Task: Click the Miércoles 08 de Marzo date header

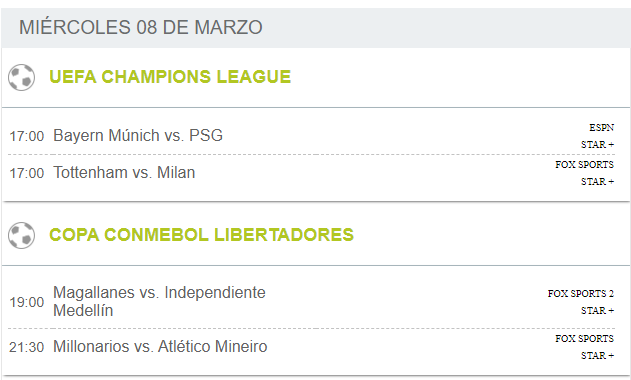Action: [x=141, y=27]
